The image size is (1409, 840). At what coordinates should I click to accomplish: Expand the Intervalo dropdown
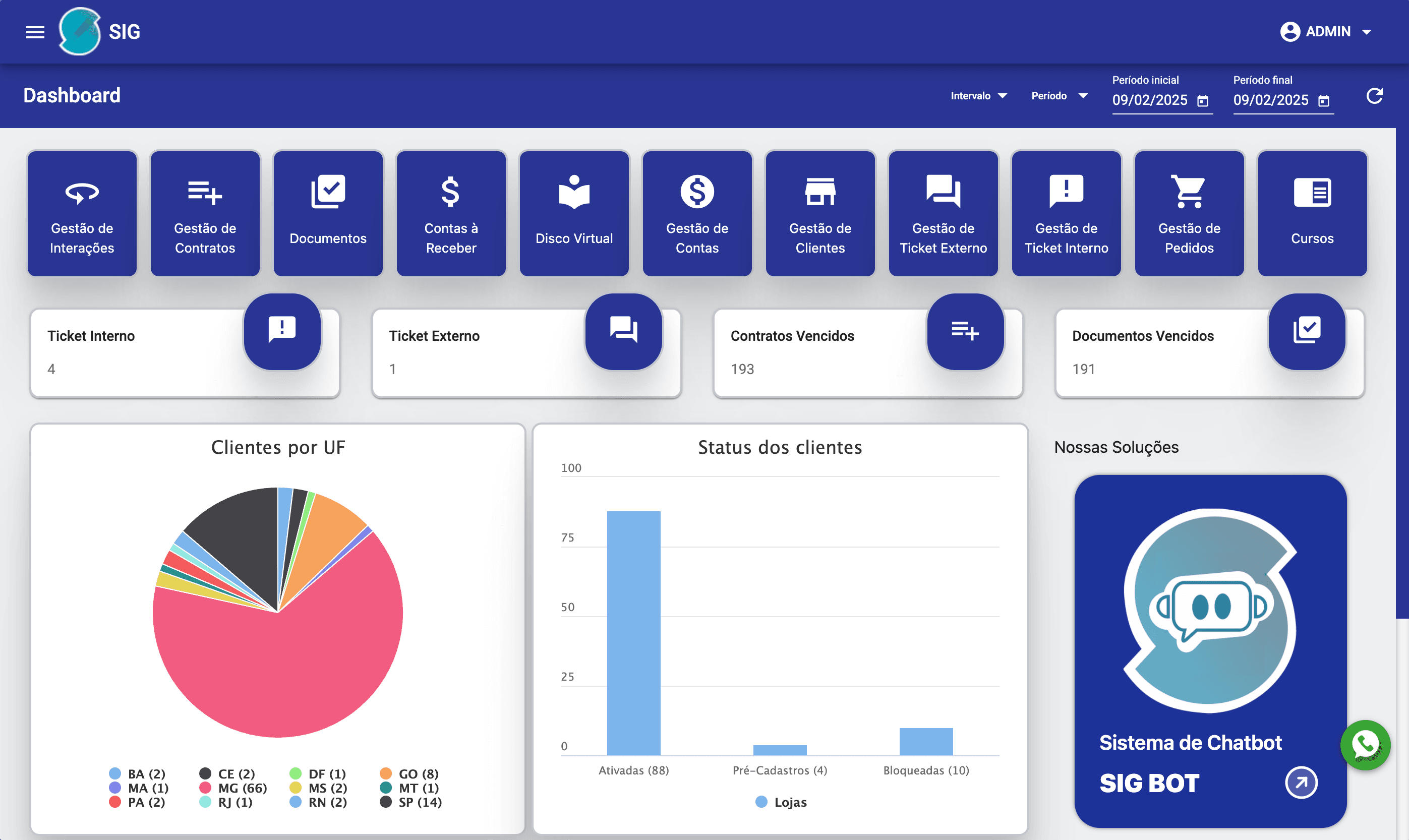[x=979, y=96]
